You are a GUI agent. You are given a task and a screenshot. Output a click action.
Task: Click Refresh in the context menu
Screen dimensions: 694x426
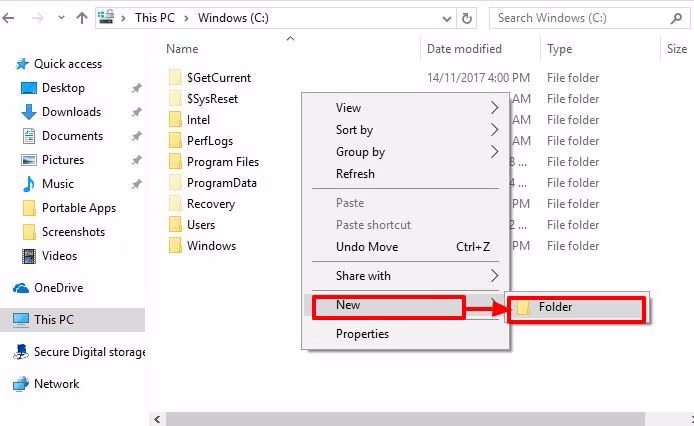click(355, 174)
